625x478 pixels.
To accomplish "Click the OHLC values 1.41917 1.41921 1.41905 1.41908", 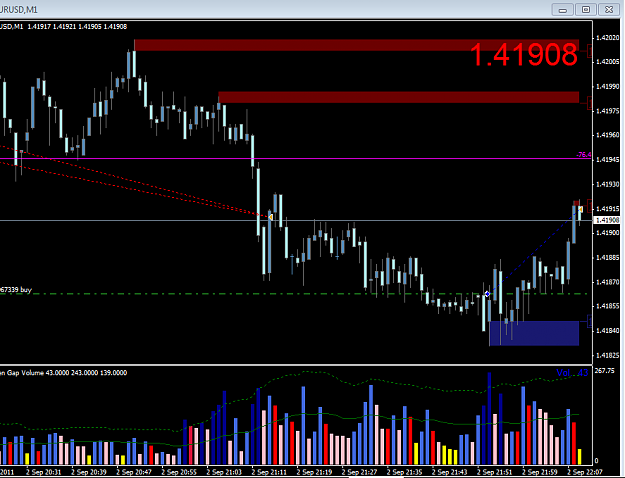I will tap(77, 27).
